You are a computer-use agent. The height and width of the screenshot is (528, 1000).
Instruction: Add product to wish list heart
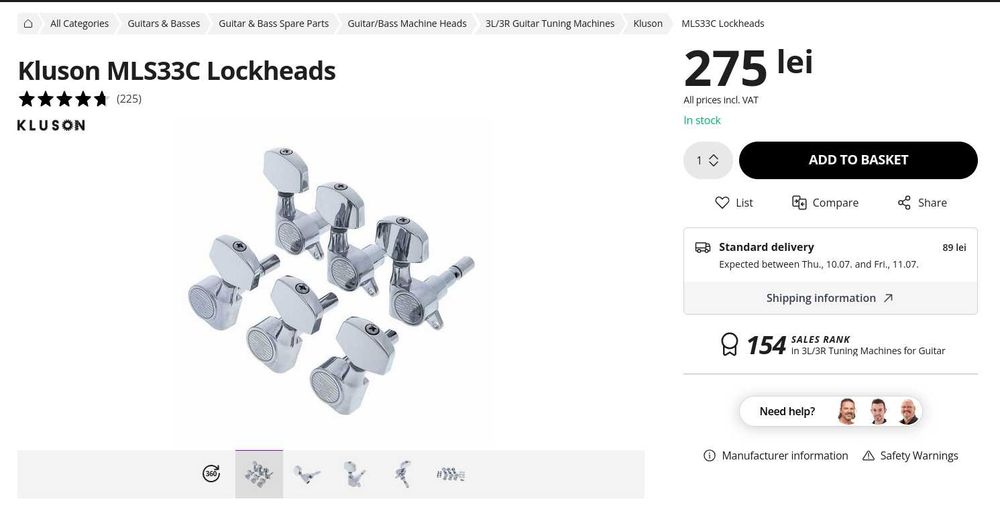722,202
